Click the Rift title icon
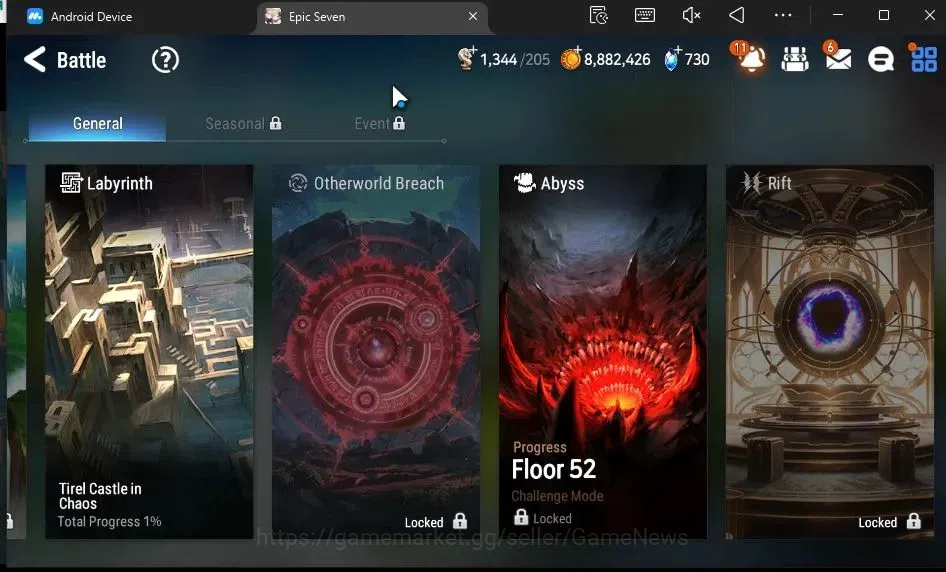946x572 pixels. (752, 183)
